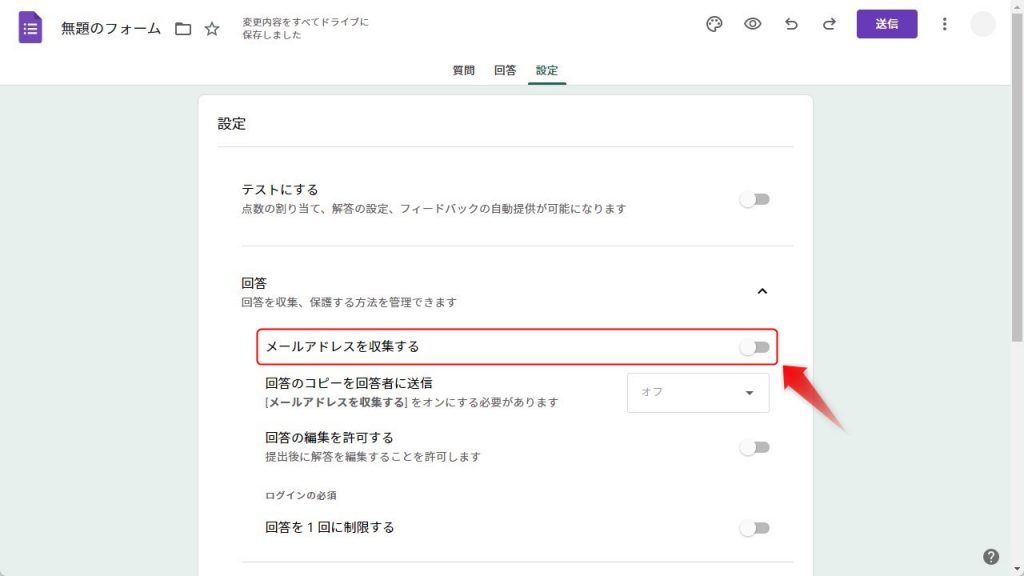The width and height of the screenshot is (1024, 576).
Task: Toggle the テストにする switch
Action: point(754,199)
